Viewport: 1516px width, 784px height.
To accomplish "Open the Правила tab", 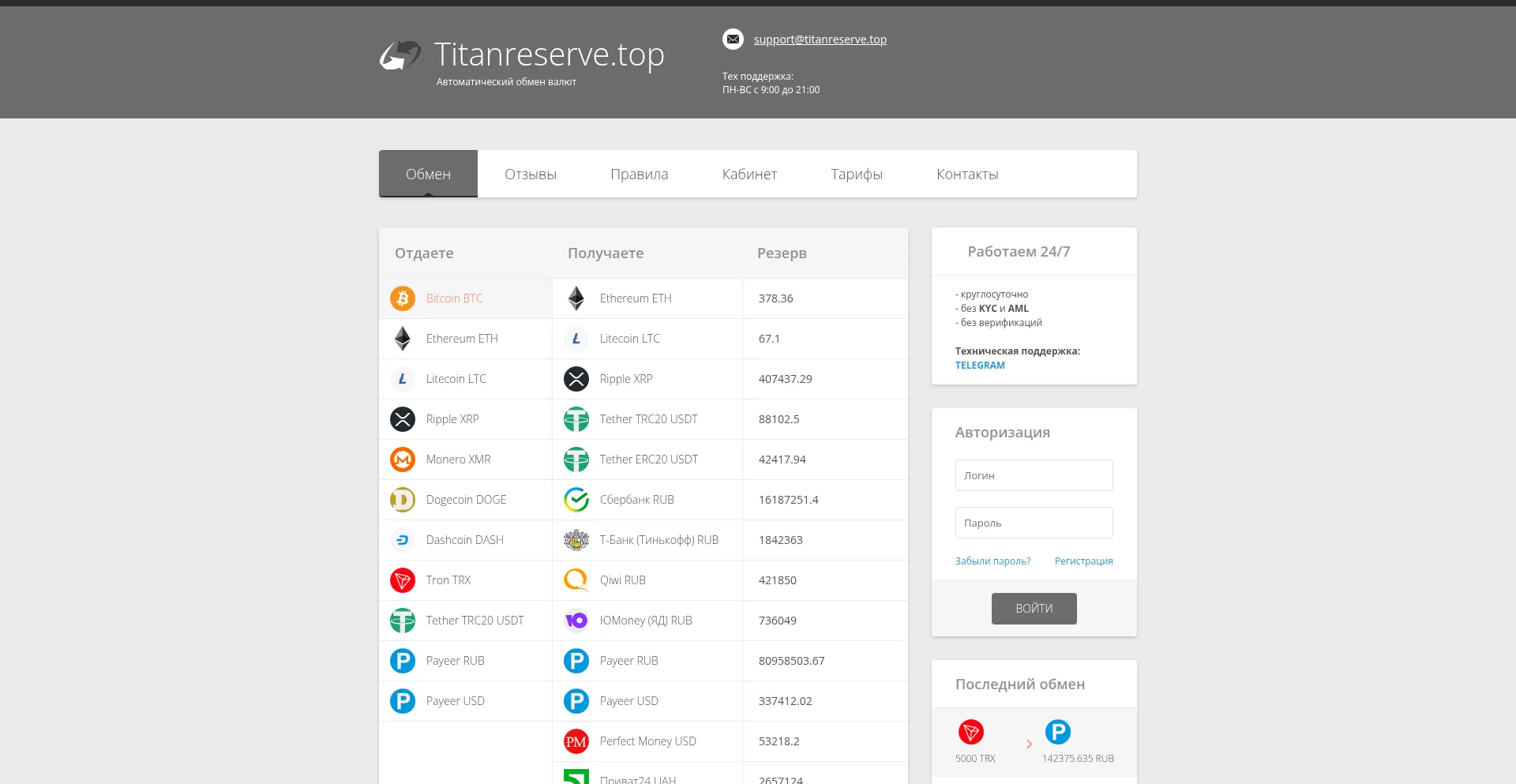I will point(640,174).
